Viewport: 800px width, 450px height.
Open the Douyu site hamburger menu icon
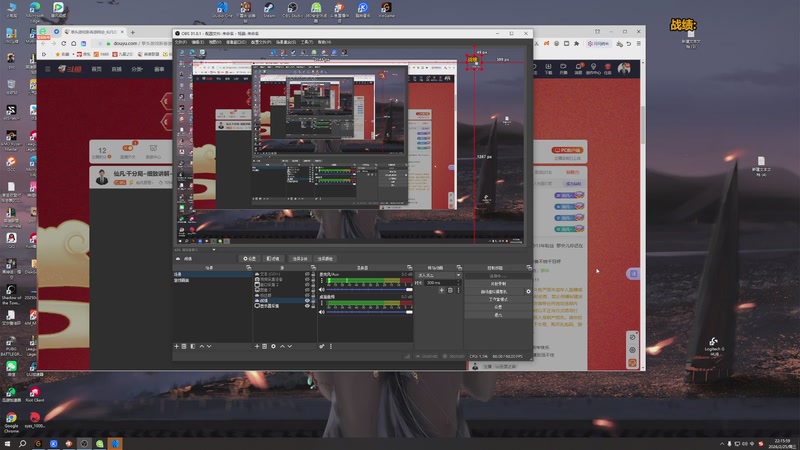coord(47,69)
